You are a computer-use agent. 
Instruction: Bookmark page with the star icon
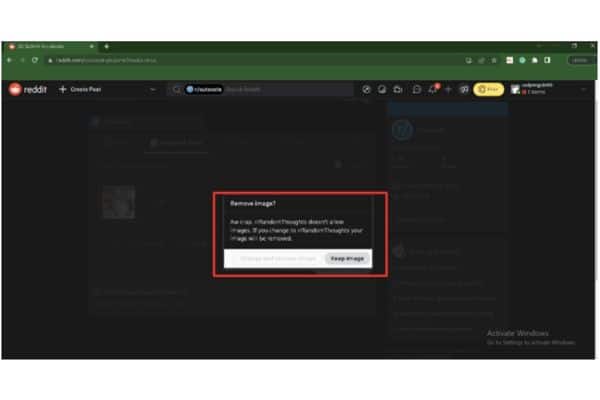[494, 60]
